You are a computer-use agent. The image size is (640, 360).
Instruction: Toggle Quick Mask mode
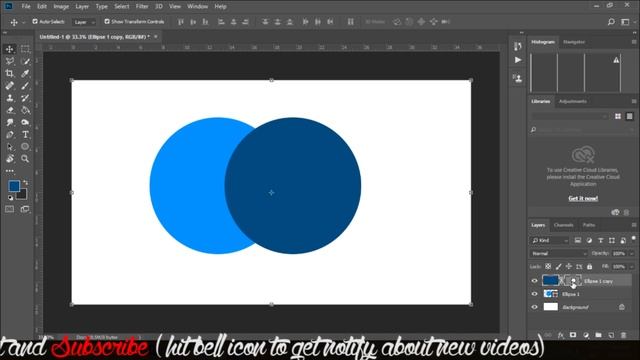coord(9,209)
